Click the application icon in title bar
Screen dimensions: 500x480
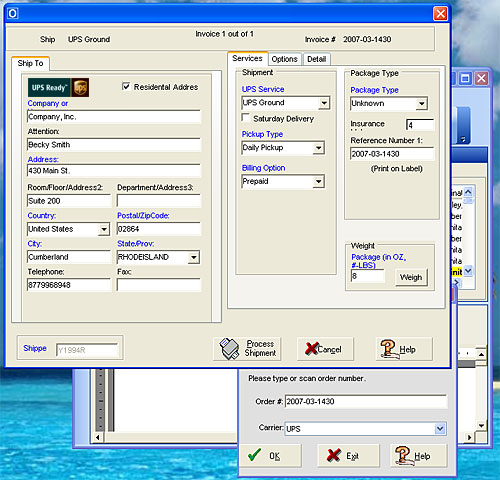coord(12,13)
